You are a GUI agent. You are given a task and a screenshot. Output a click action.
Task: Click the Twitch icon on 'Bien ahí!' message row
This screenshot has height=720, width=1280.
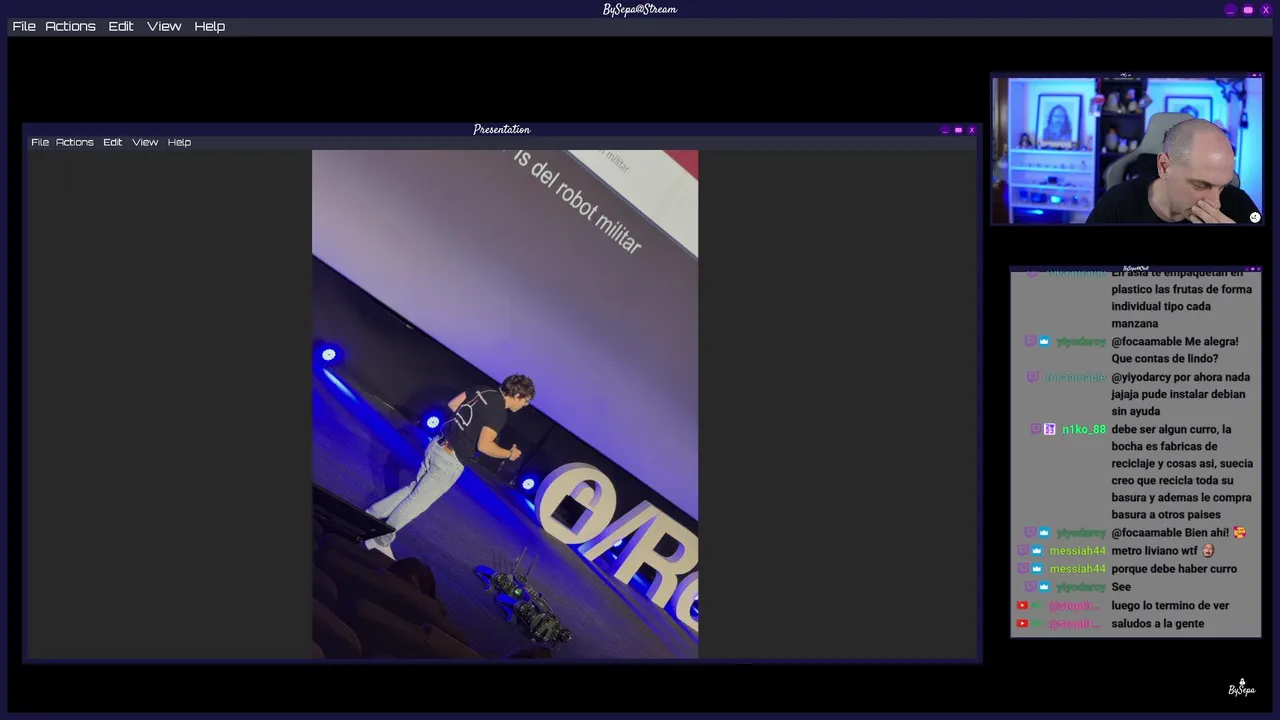tap(1030, 533)
